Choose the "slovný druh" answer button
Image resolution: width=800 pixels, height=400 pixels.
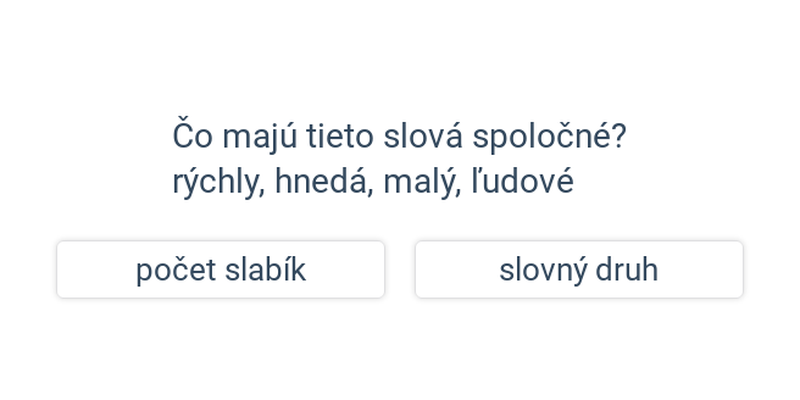pos(579,269)
